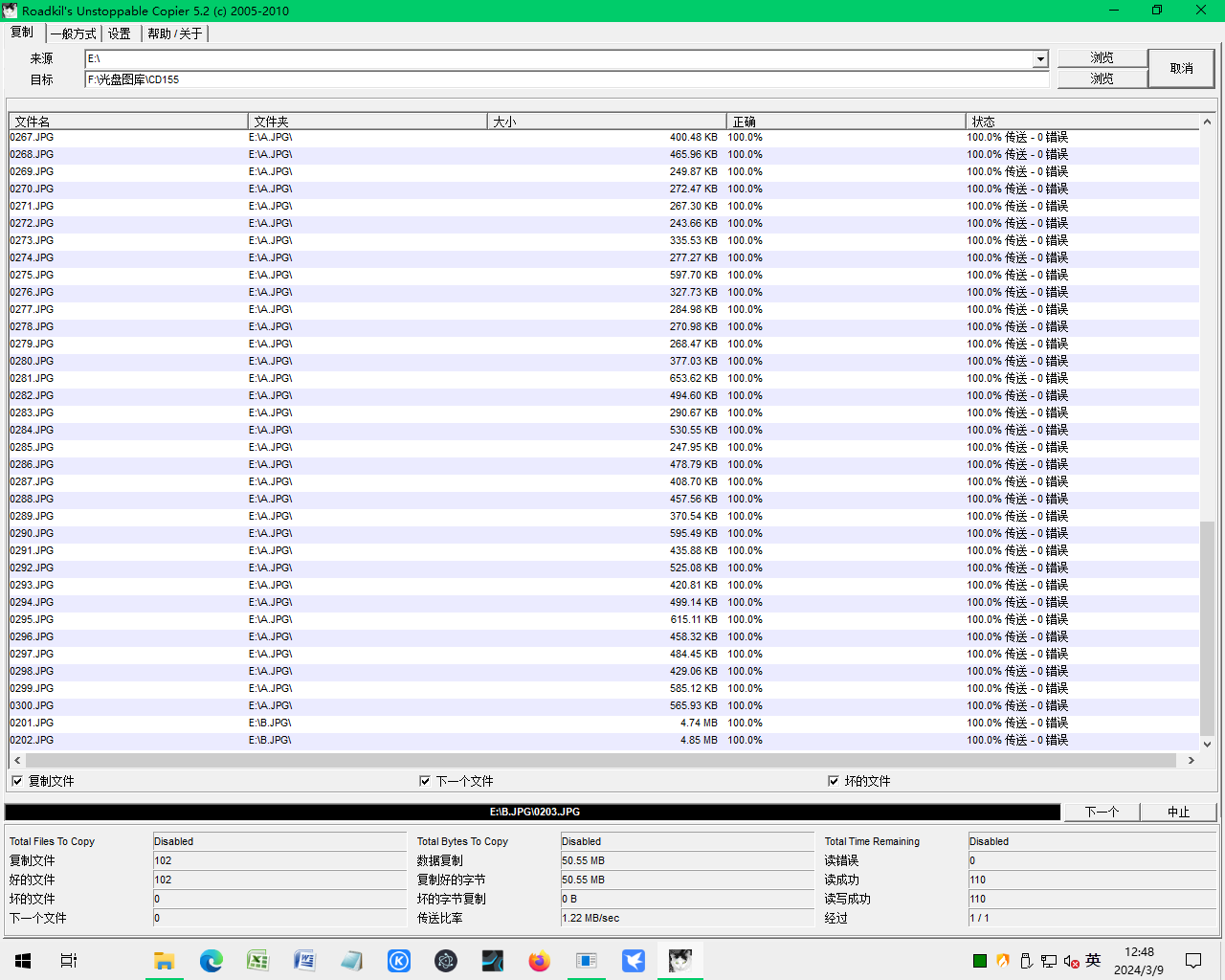Open Word from the taskbar
Image resolution: width=1225 pixels, height=980 pixels.
[x=305, y=960]
